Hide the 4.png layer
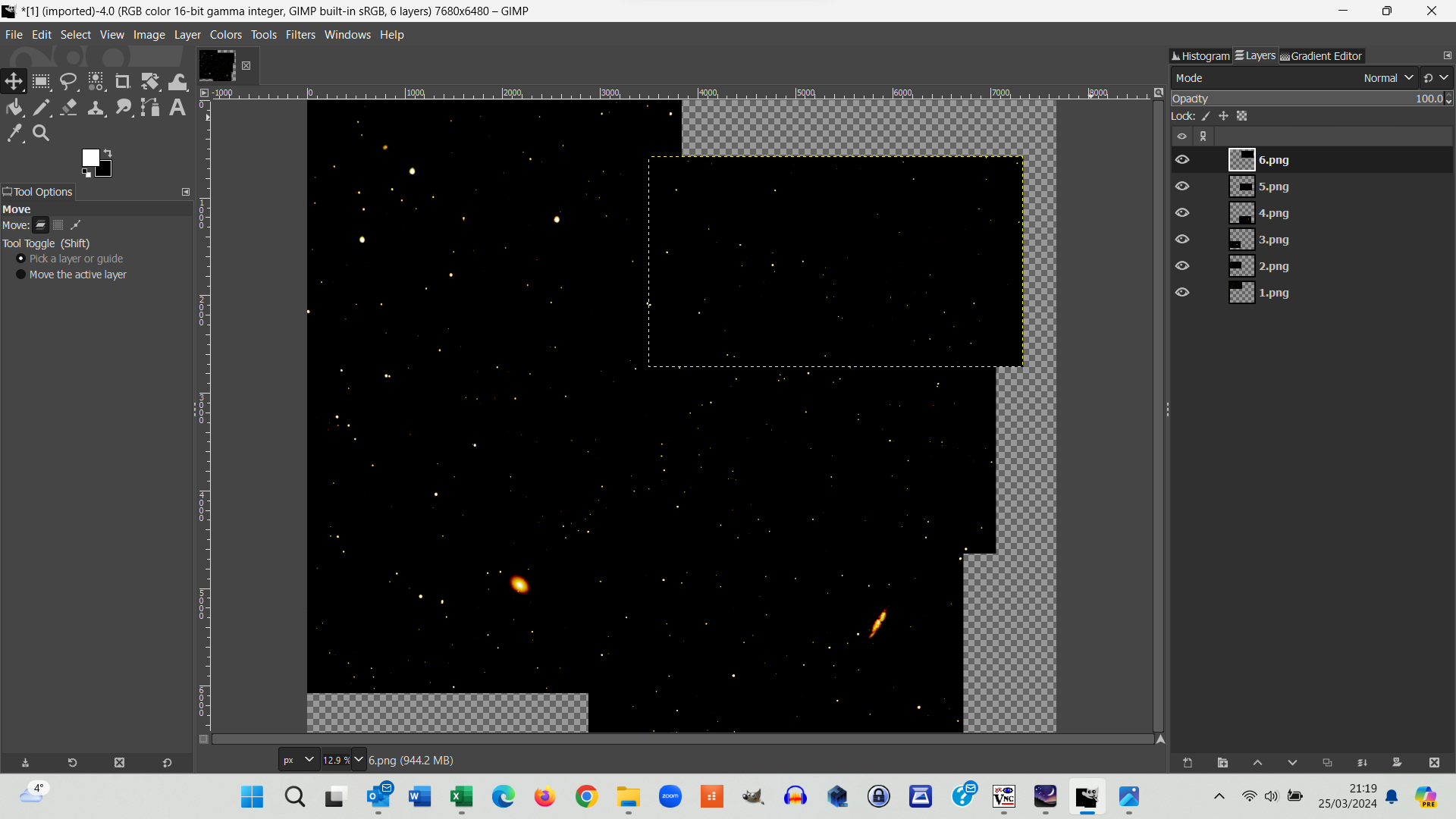This screenshot has height=819, width=1456. click(x=1182, y=213)
